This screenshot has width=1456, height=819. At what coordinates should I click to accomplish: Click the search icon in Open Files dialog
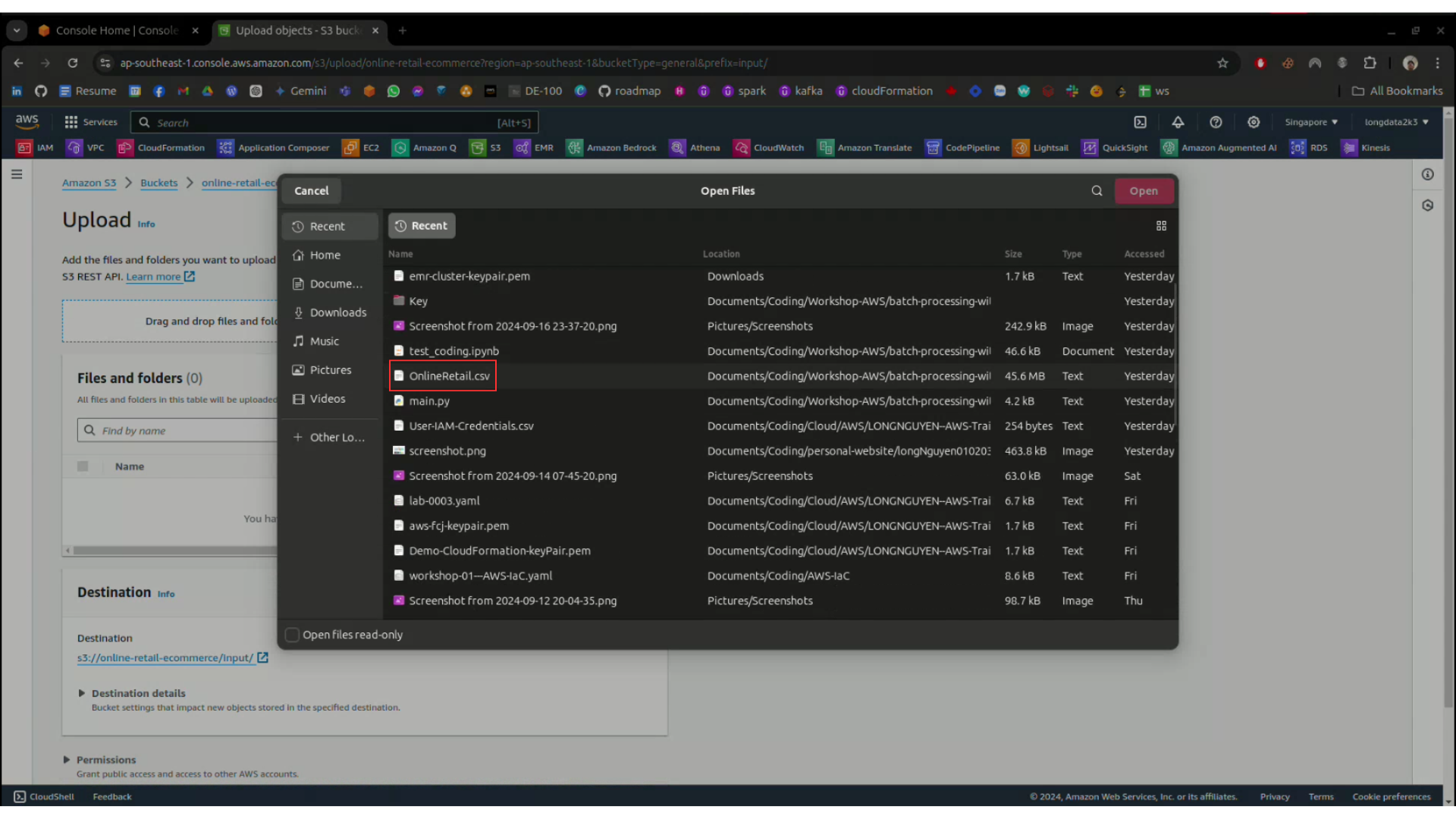tap(1097, 191)
